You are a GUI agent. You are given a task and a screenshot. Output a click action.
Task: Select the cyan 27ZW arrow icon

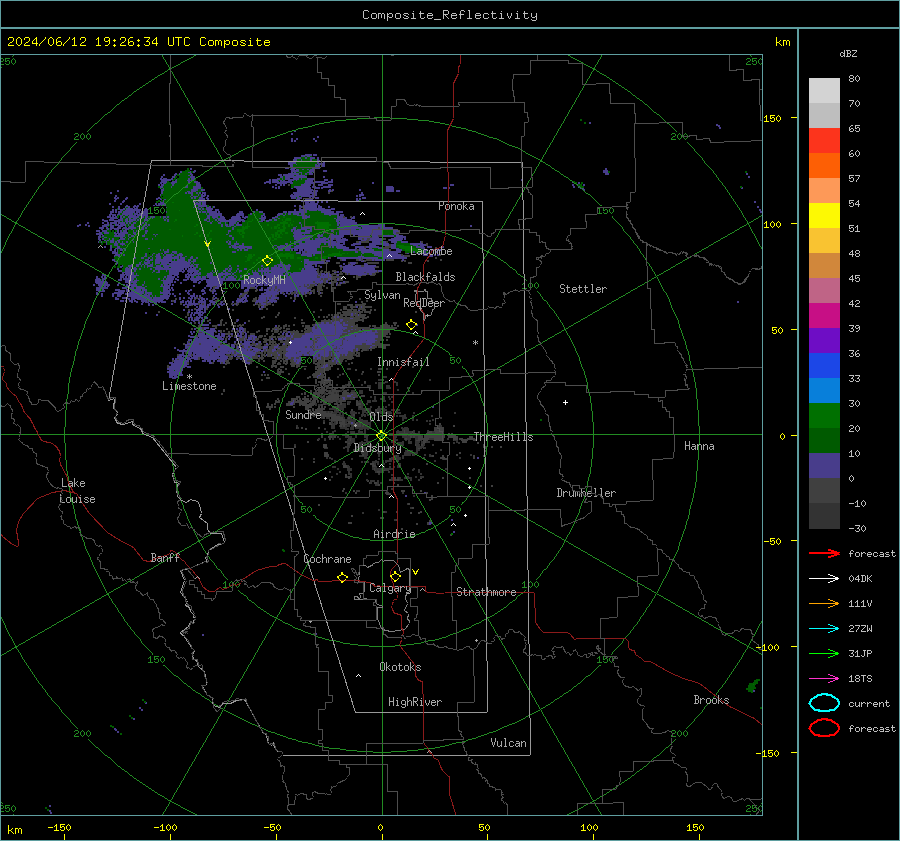pyautogui.click(x=824, y=629)
